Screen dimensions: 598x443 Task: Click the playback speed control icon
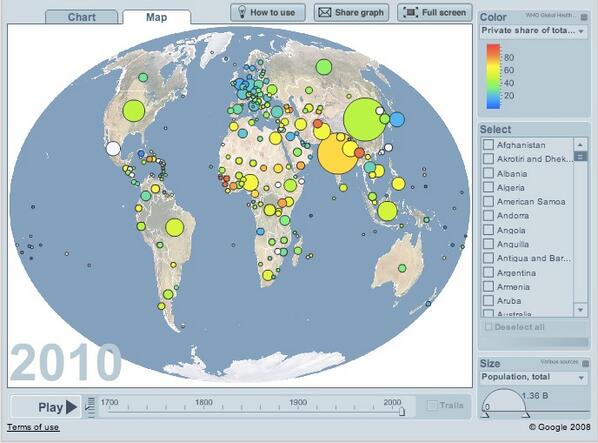pos(91,407)
